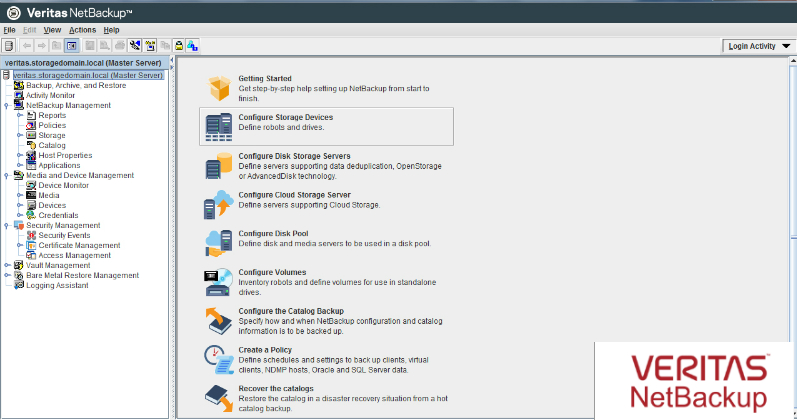
Task: Click the Create a Policy icon
Action: pos(218,357)
